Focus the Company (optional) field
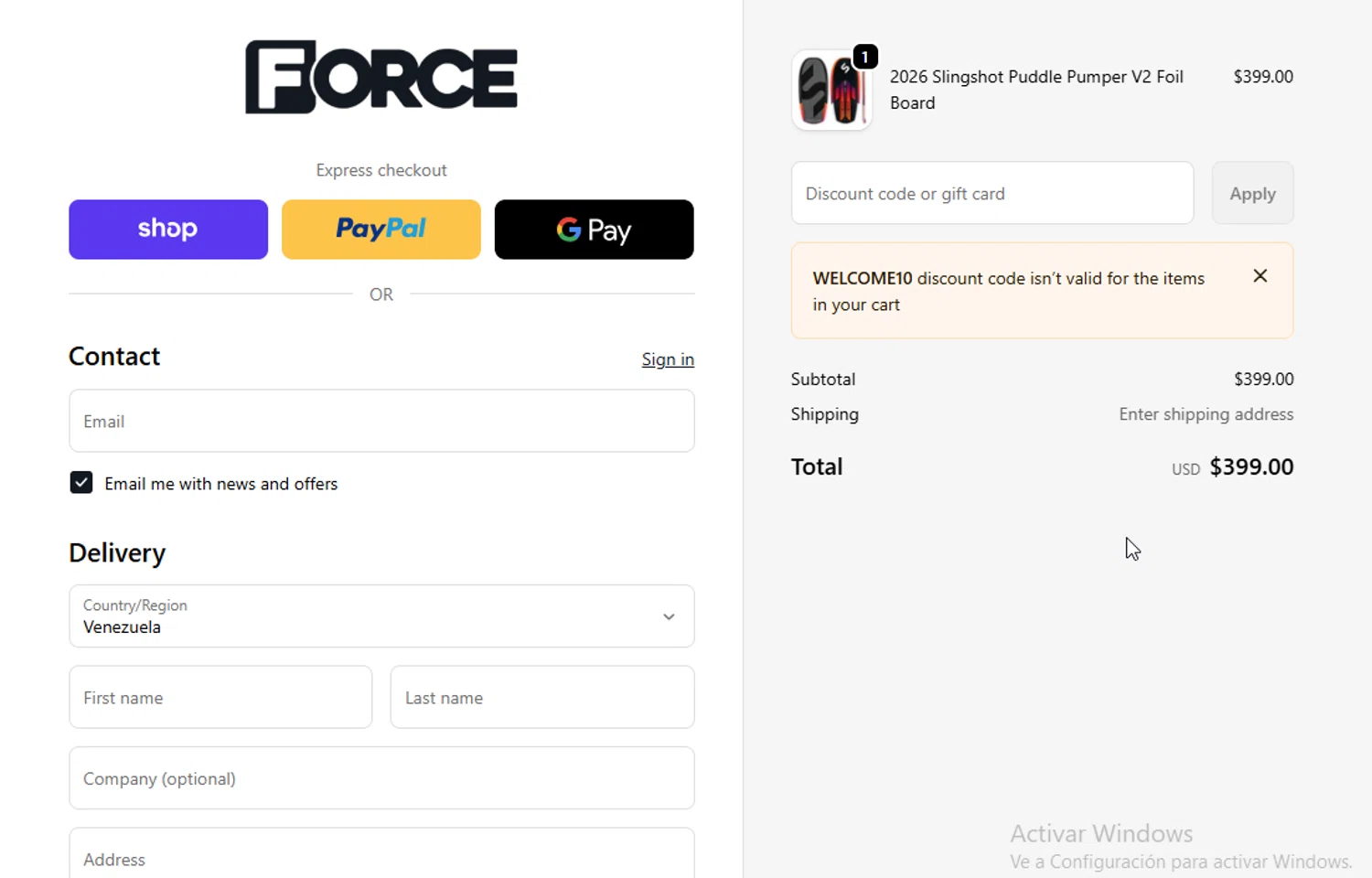Image resolution: width=1372 pixels, height=878 pixels. 381,778
